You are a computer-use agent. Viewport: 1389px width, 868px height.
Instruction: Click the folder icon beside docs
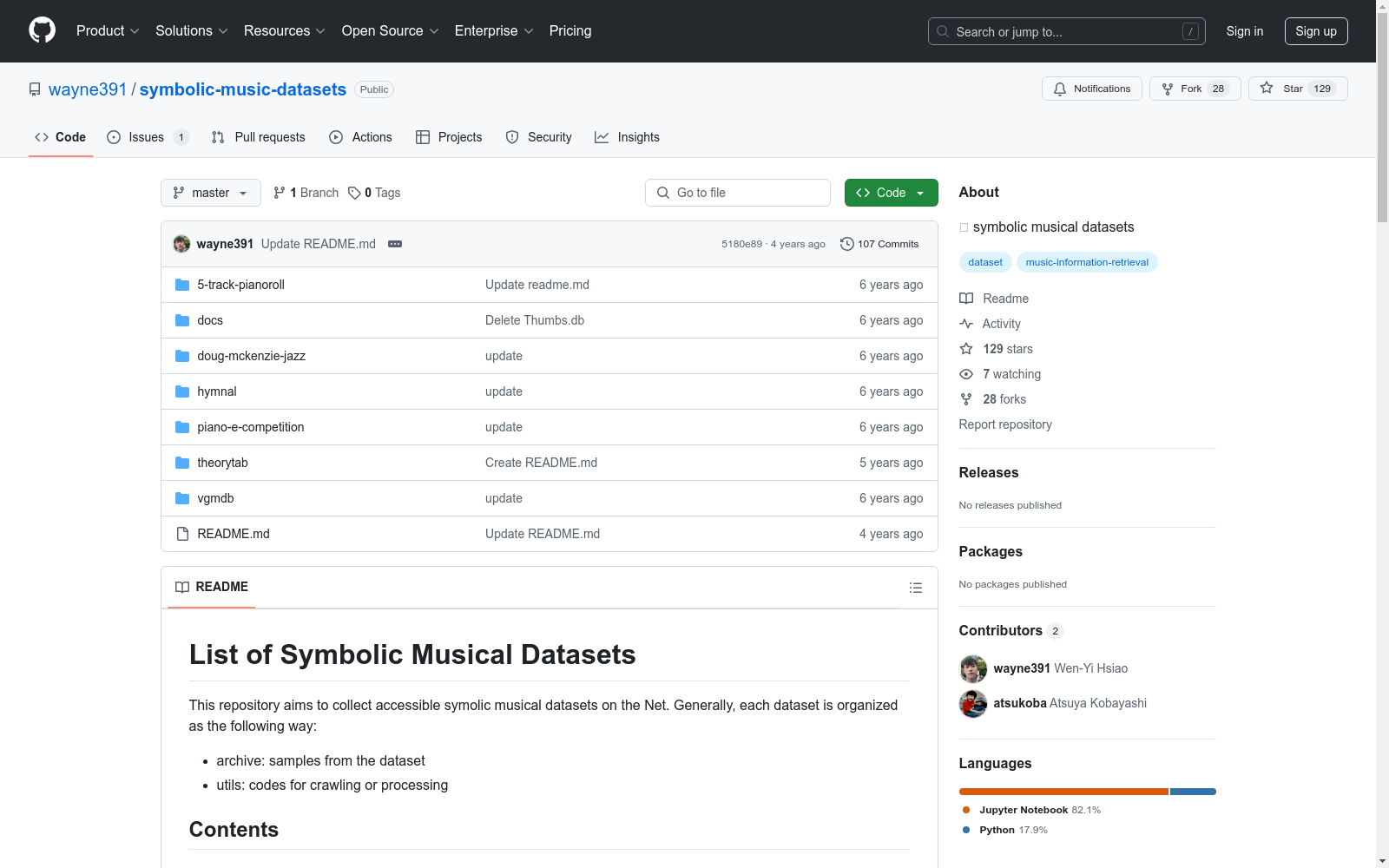[182, 320]
